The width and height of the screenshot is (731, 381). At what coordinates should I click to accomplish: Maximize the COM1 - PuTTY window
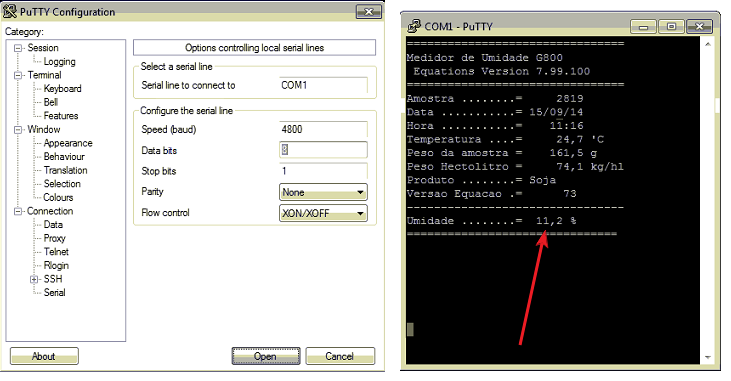pyautogui.click(x=671, y=27)
